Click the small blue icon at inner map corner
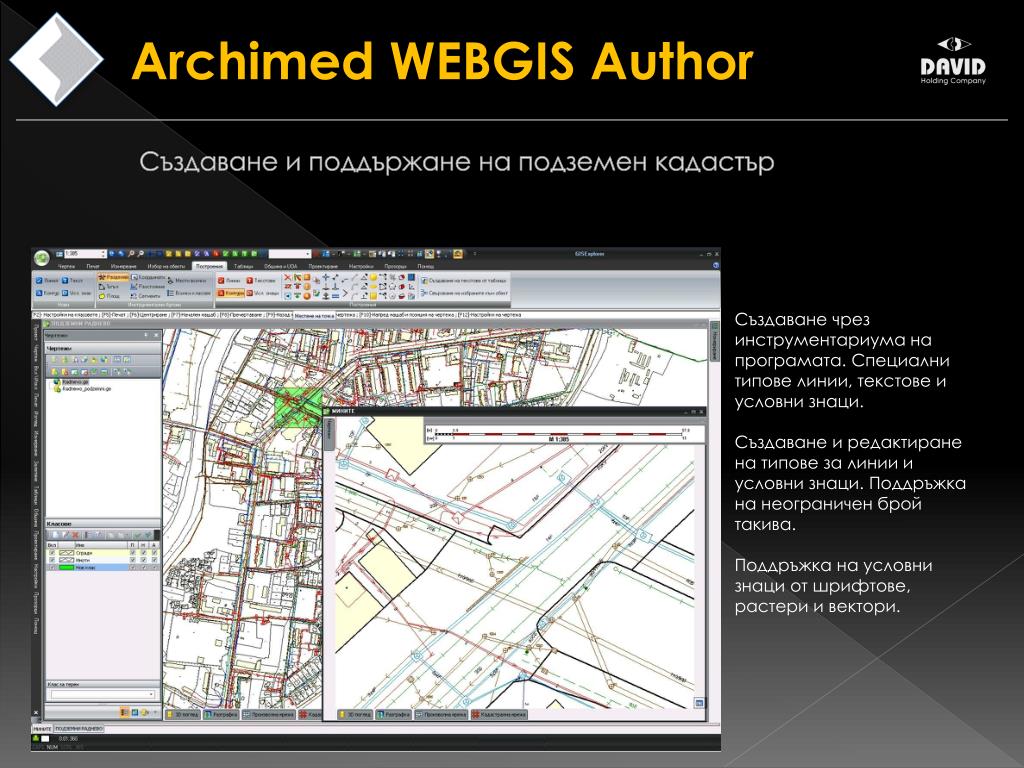 tap(699, 703)
